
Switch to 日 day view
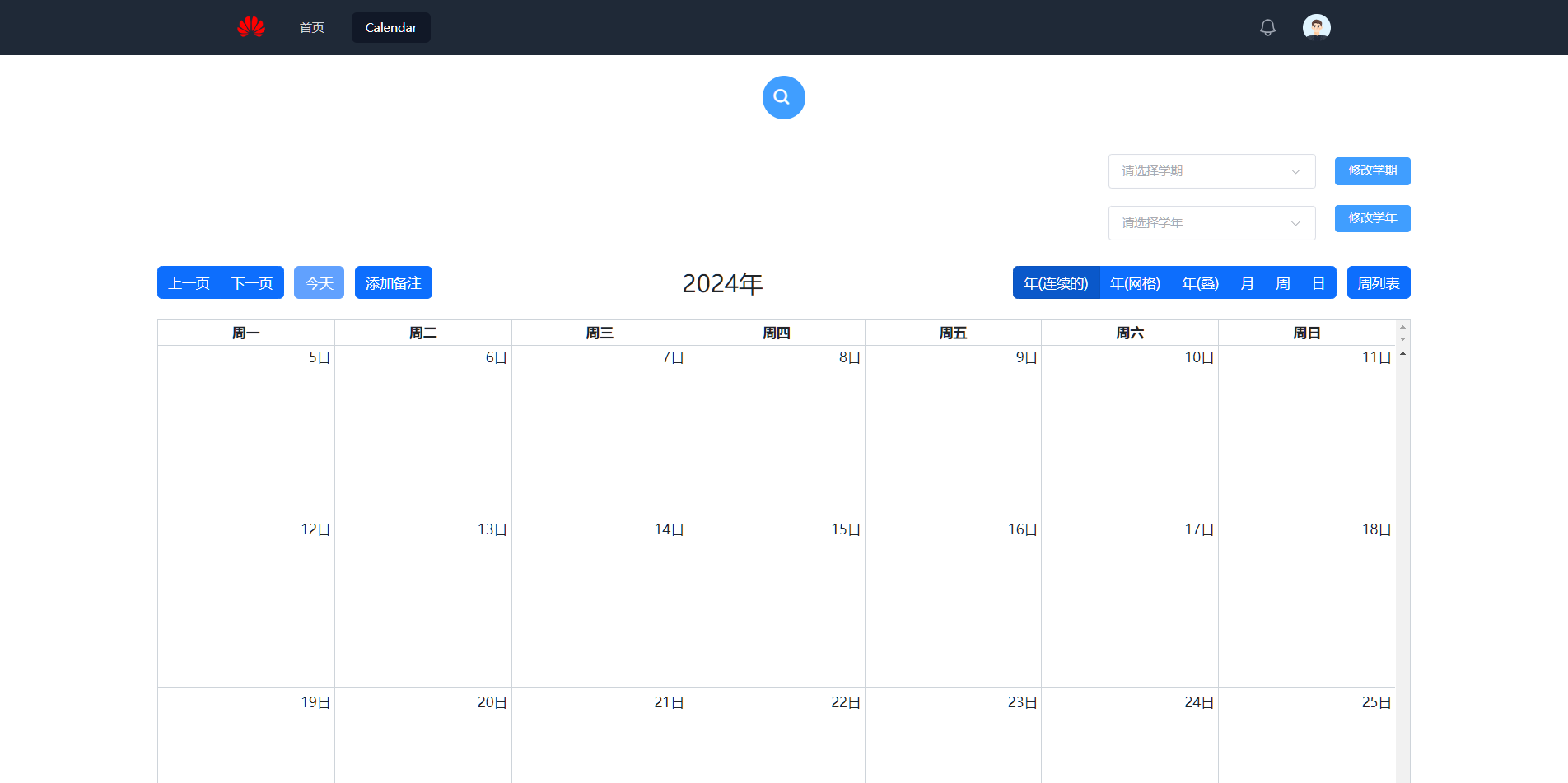tap(1318, 283)
